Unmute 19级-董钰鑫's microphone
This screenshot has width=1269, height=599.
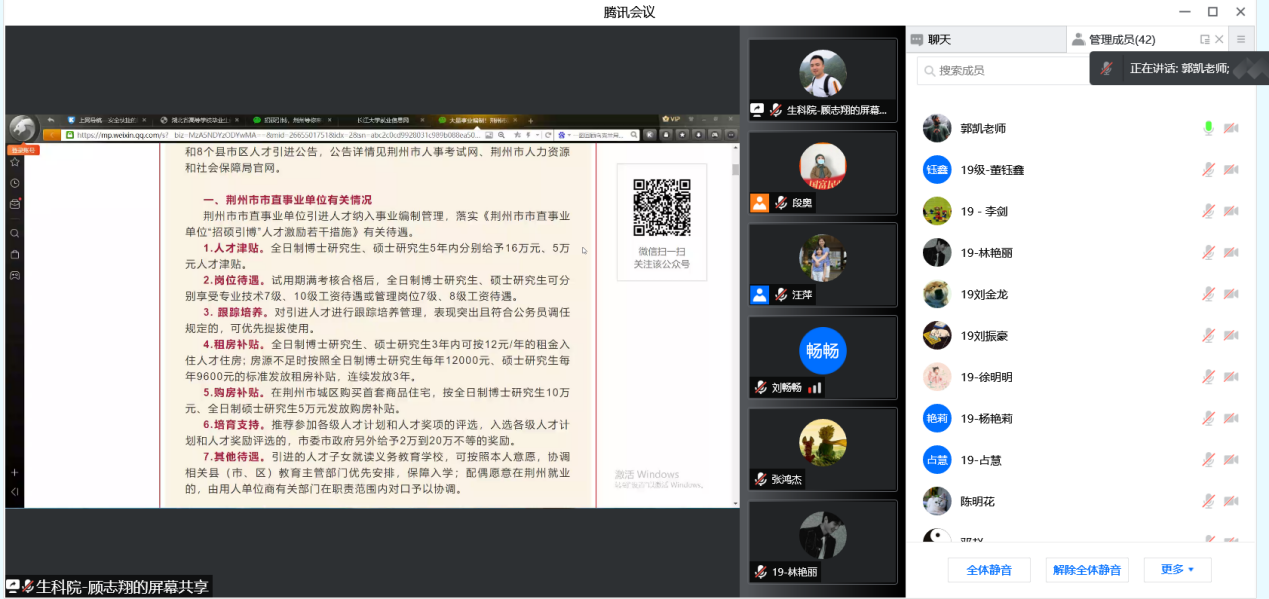coord(1208,170)
